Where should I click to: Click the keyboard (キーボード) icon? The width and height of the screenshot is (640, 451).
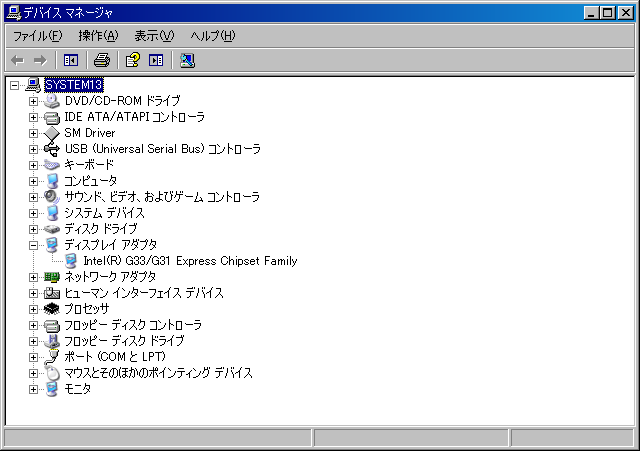pyautogui.click(x=52, y=165)
